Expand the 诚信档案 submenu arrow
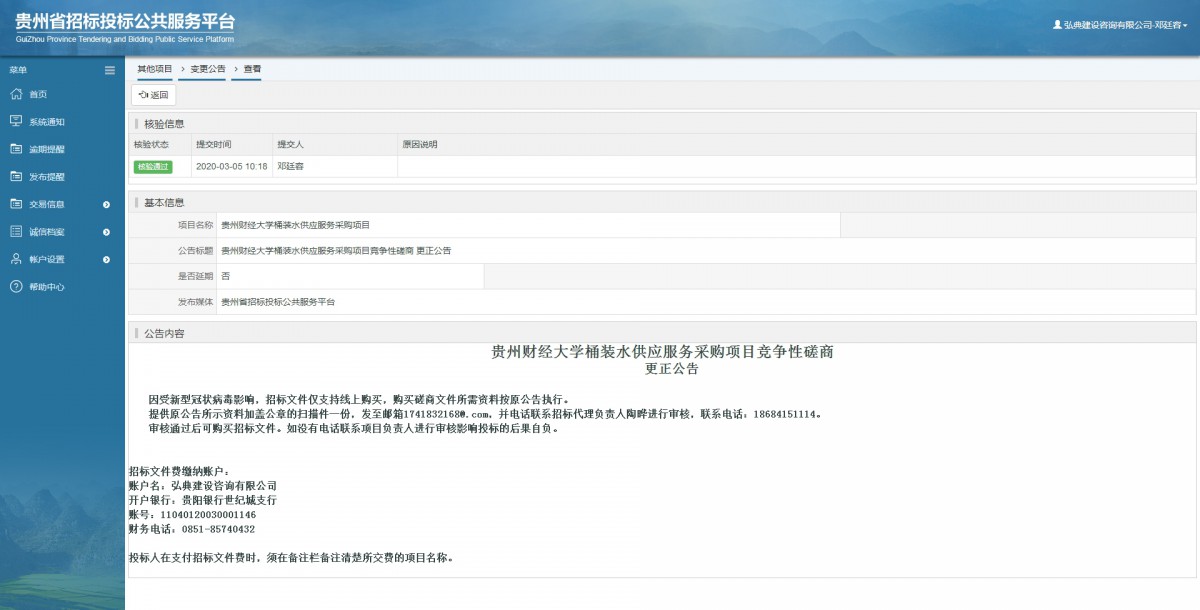This screenshot has height=610, width=1200. pyautogui.click(x=106, y=232)
